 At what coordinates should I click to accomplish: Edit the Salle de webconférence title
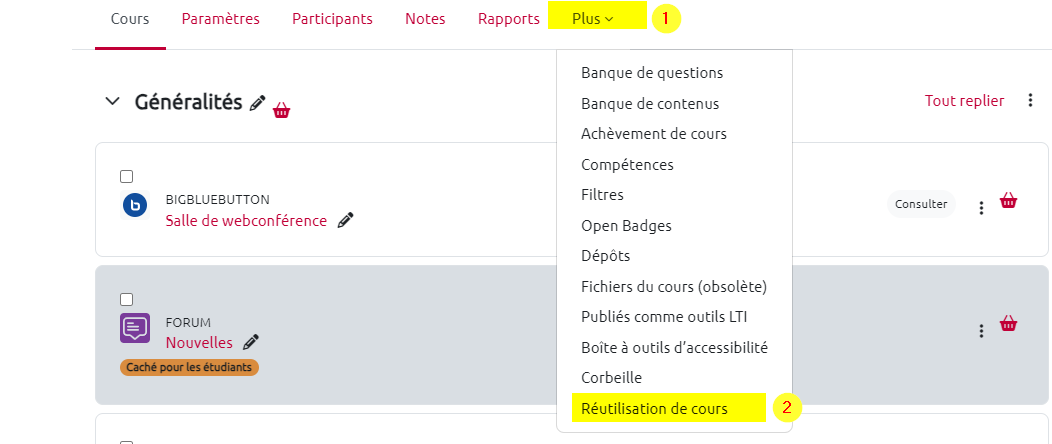[x=345, y=220]
